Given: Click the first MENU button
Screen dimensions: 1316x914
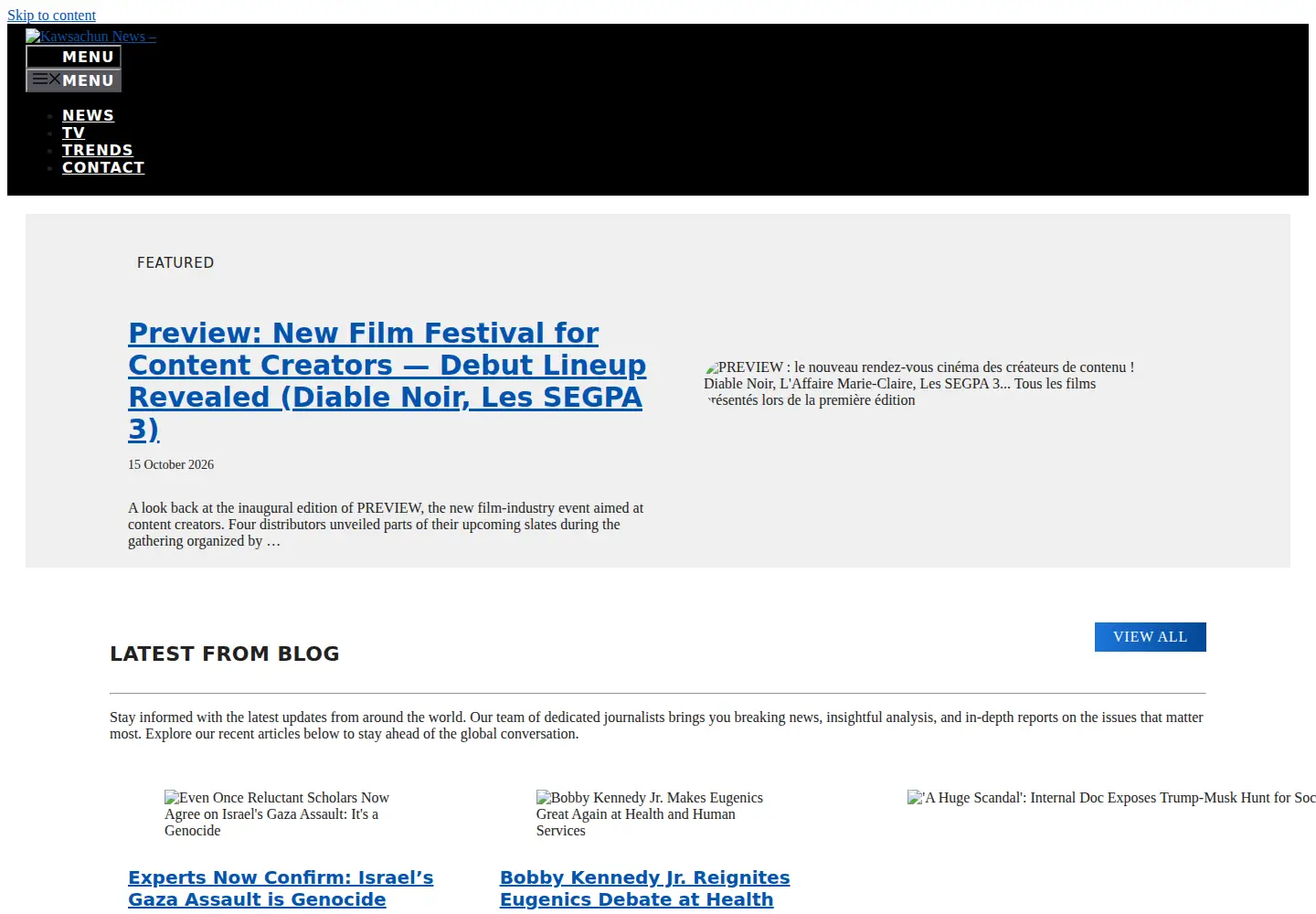Looking at the screenshot, I should pyautogui.click(x=73, y=57).
